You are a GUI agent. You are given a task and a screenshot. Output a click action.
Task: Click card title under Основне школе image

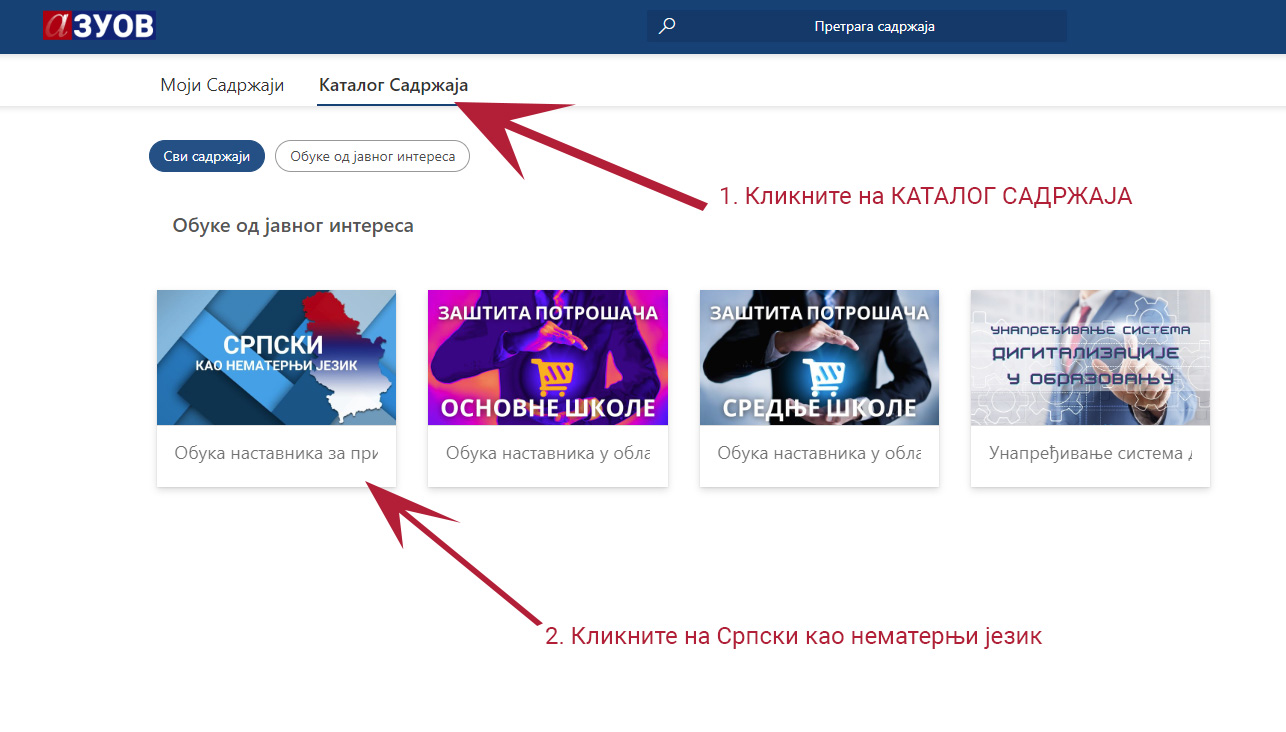548,453
